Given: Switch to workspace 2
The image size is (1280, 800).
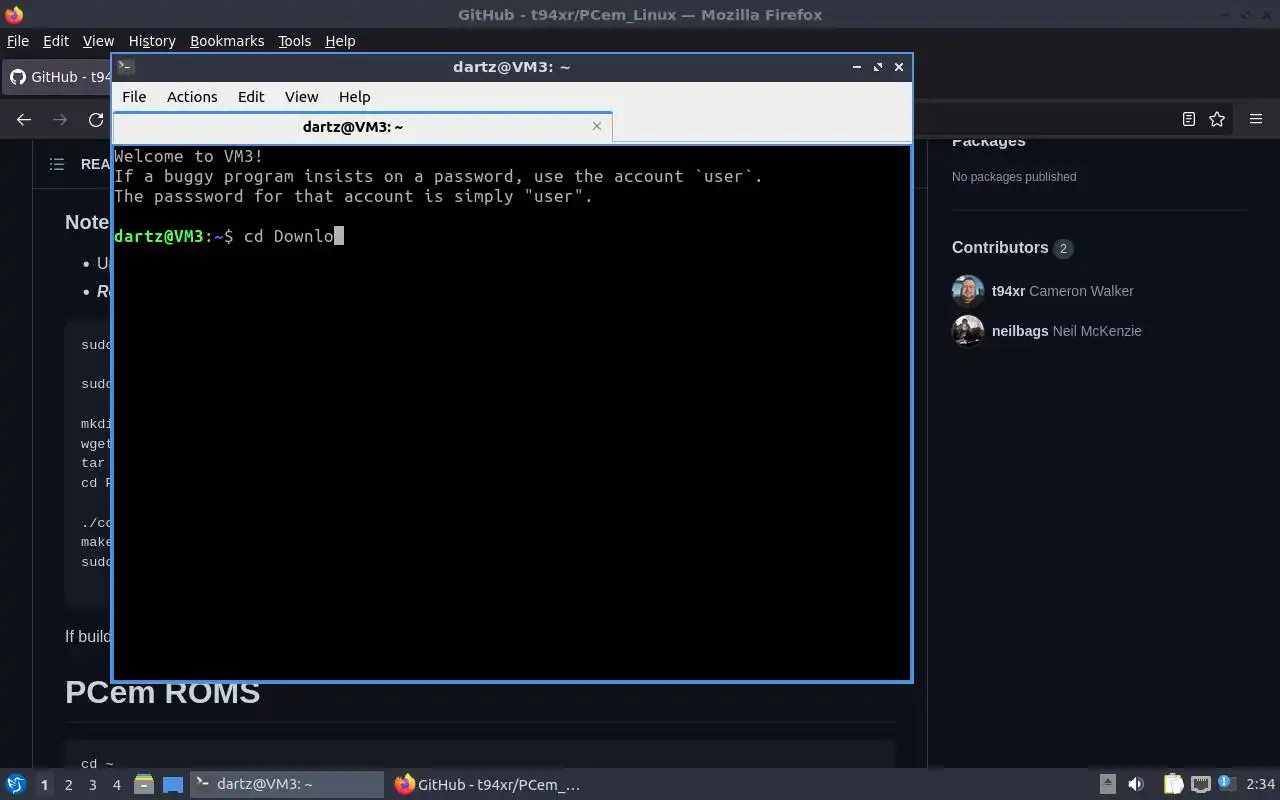Looking at the screenshot, I should pos(68,785).
